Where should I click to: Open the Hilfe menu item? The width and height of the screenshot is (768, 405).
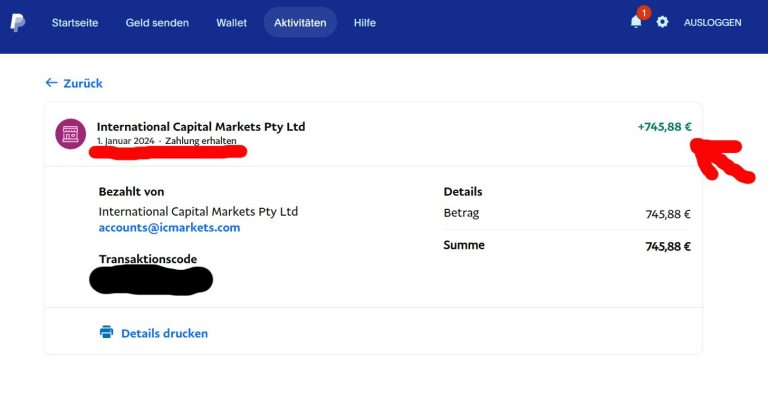tap(365, 23)
